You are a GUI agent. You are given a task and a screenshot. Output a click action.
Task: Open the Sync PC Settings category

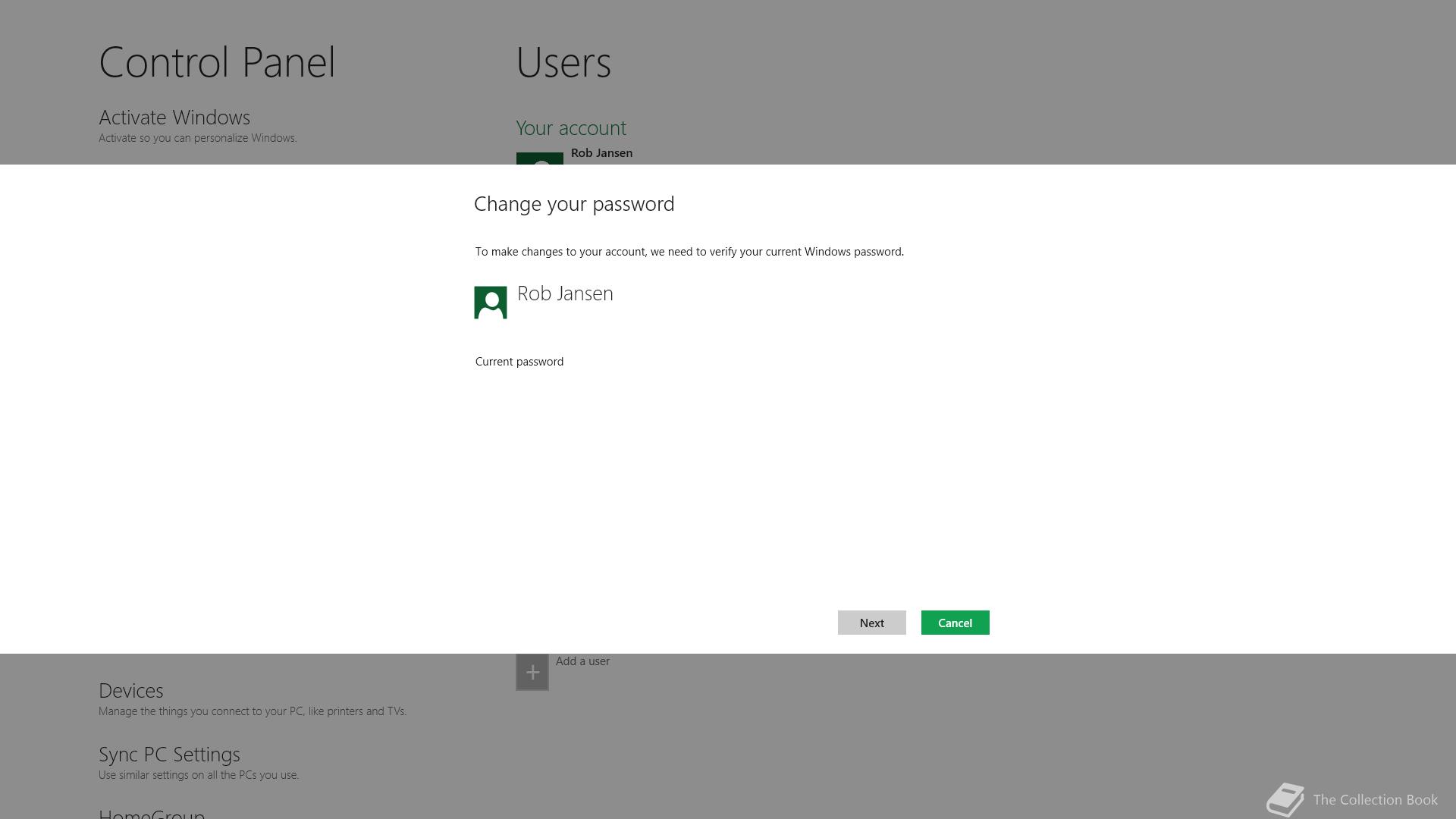click(x=169, y=755)
